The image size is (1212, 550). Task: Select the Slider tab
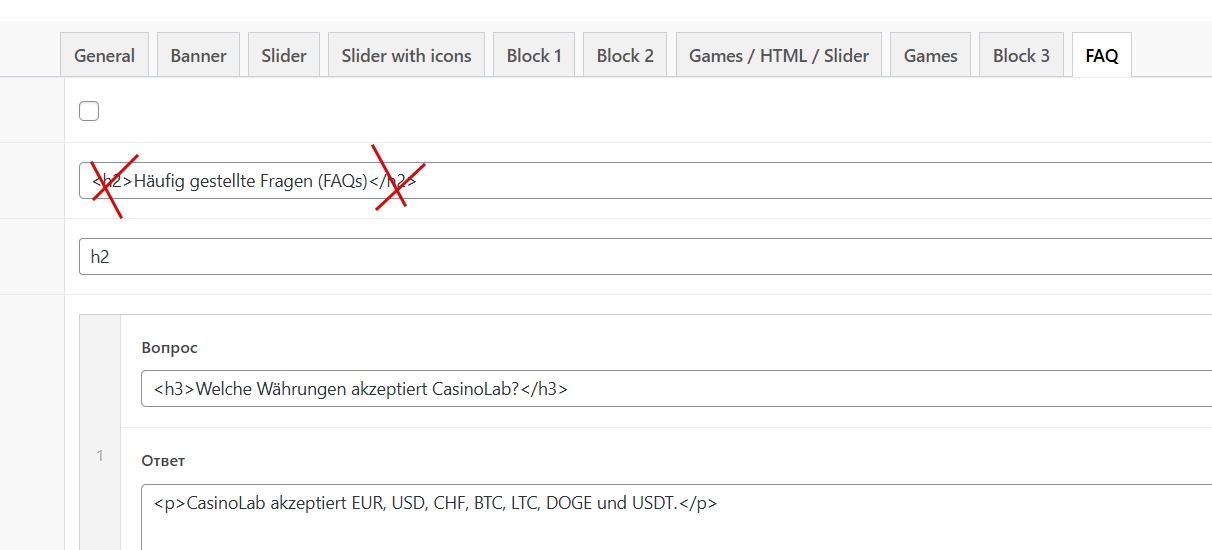pyautogui.click(x=284, y=55)
